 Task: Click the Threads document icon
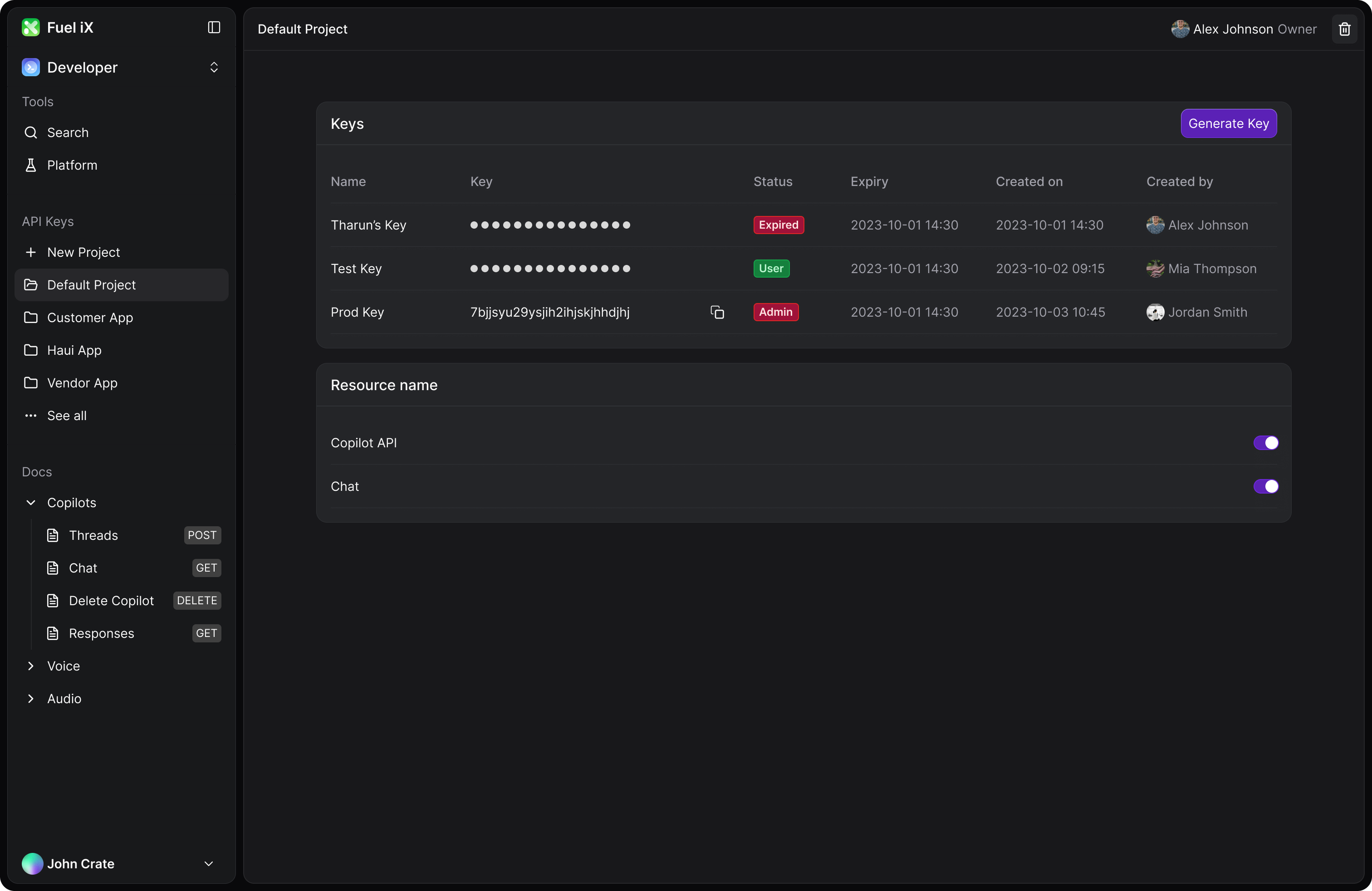click(x=53, y=535)
